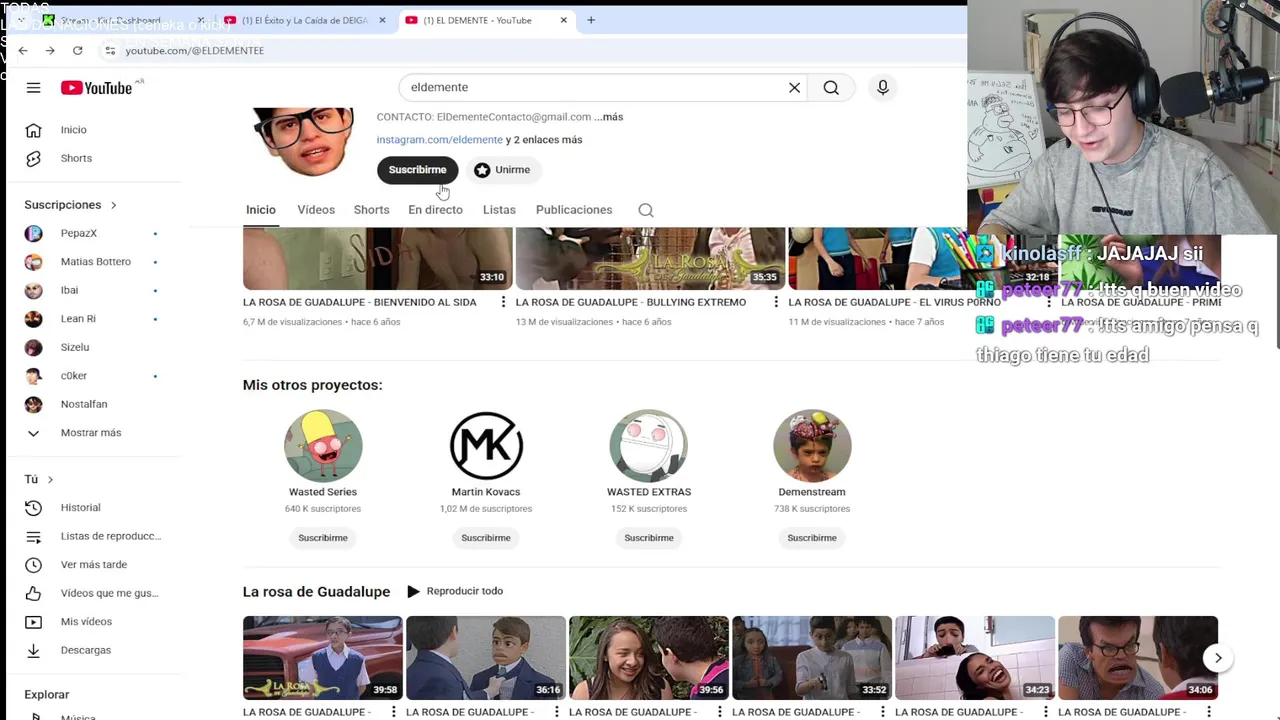Open options for BULLYING EXTREMO video
This screenshot has height=720, width=1280.
pos(776,302)
